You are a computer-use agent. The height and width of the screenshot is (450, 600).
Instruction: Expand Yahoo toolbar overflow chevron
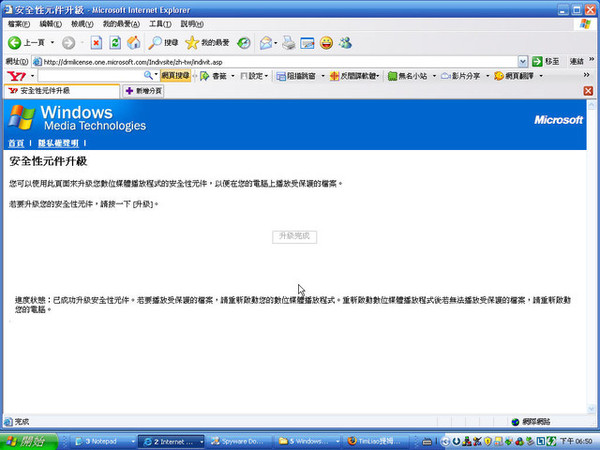[587, 75]
